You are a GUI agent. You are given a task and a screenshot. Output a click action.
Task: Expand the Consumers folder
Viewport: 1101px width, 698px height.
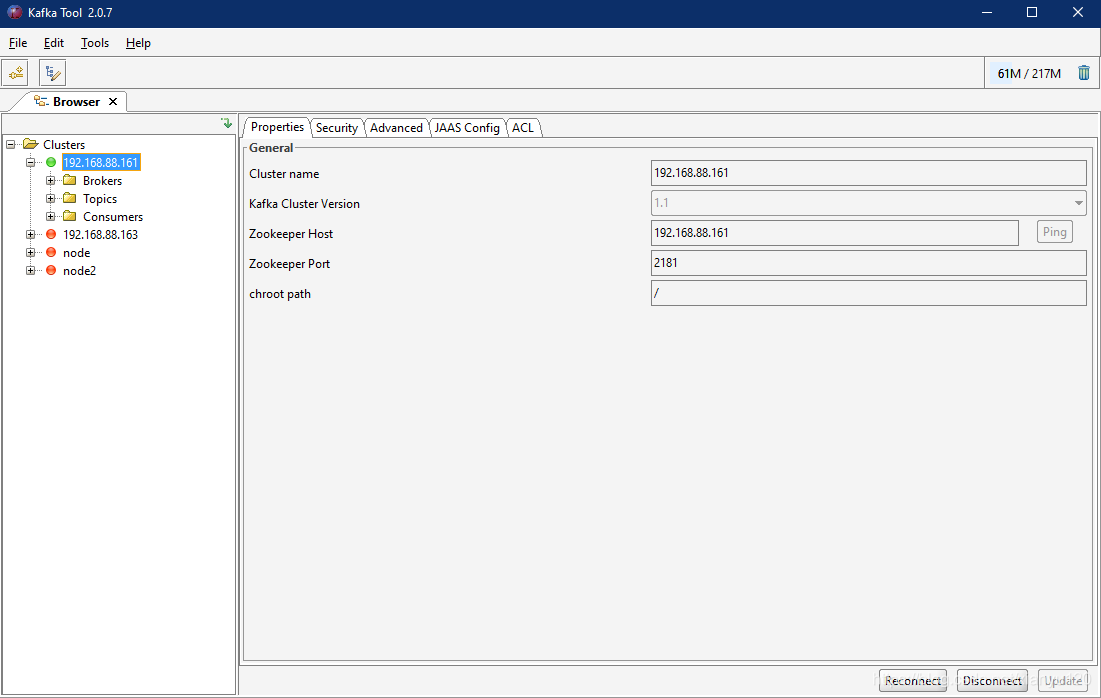[50, 216]
